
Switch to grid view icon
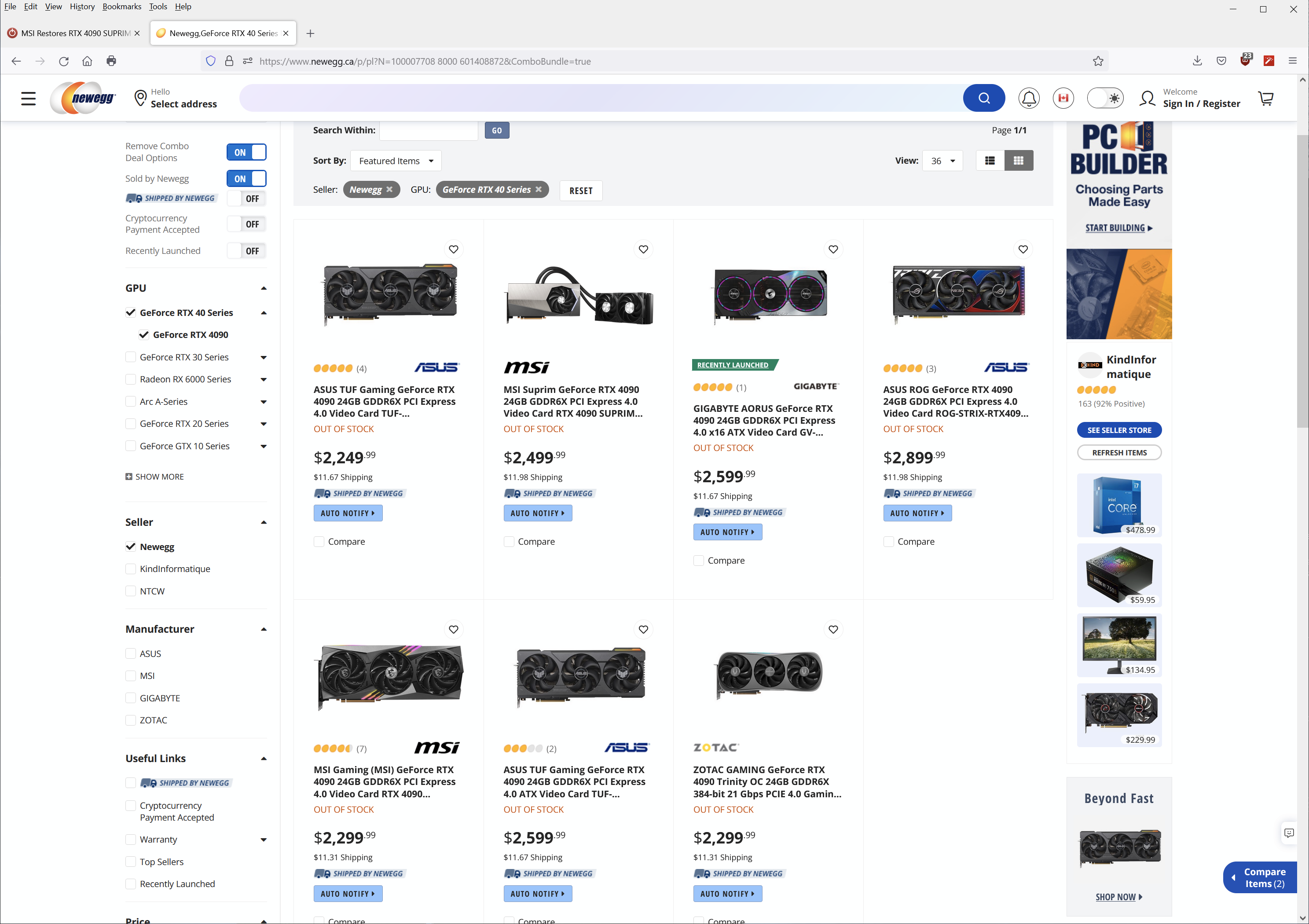1018,161
